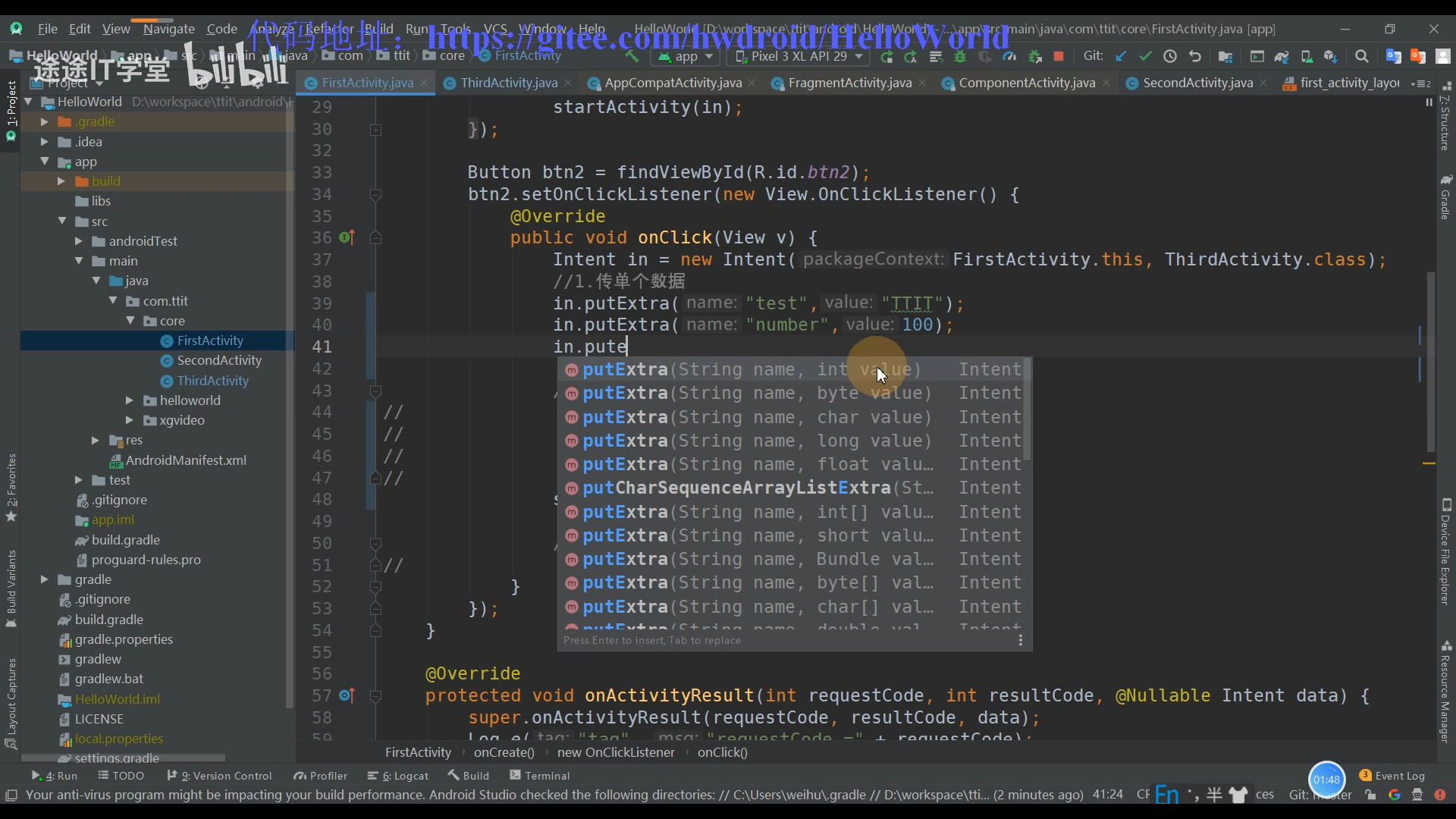Click three-dot options in completion popup
The image size is (1456, 819).
pyautogui.click(x=1021, y=641)
